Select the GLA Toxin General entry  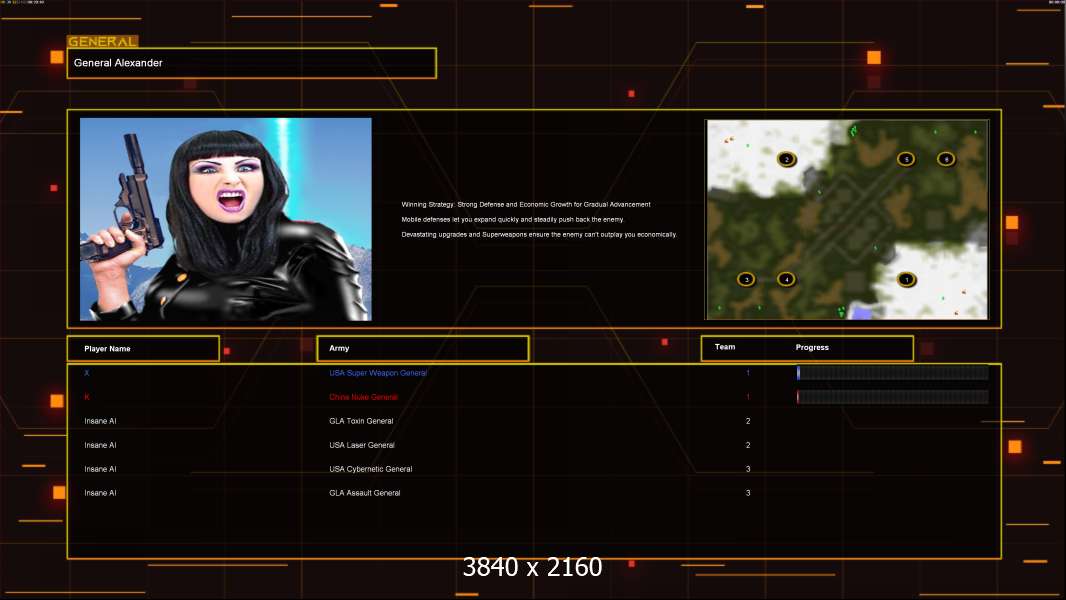pos(361,421)
